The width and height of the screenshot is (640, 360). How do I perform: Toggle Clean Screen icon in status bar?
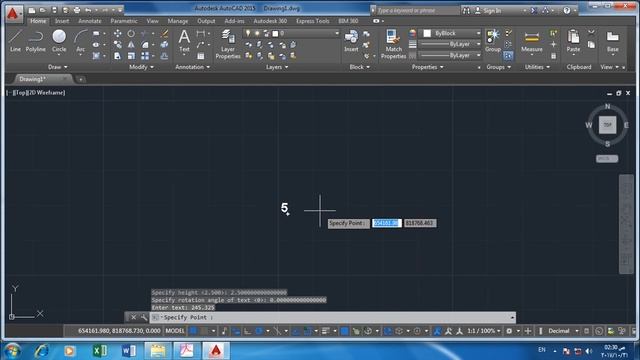click(x=633, y=331)
